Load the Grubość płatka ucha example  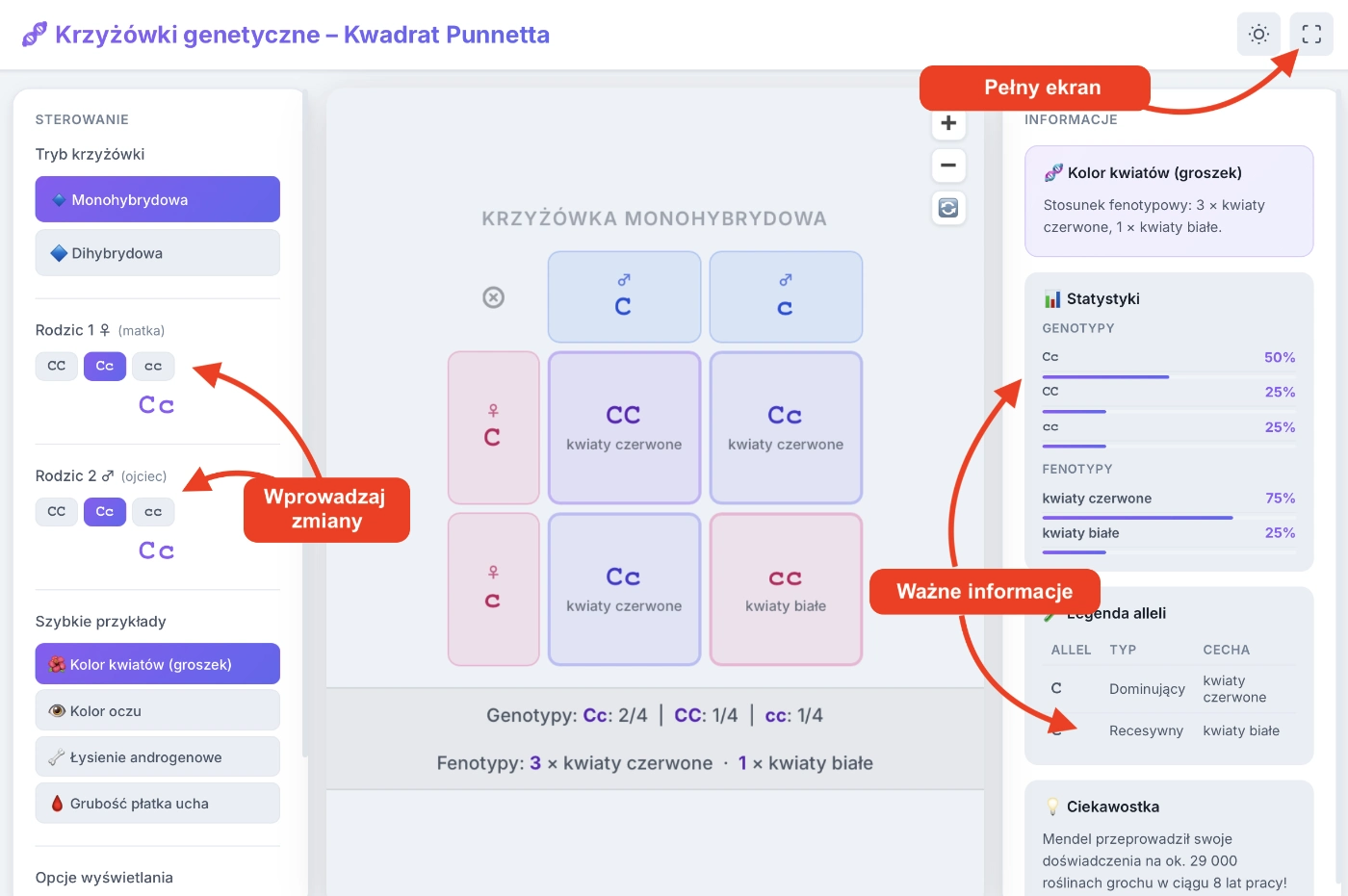(x=158, y=803)
